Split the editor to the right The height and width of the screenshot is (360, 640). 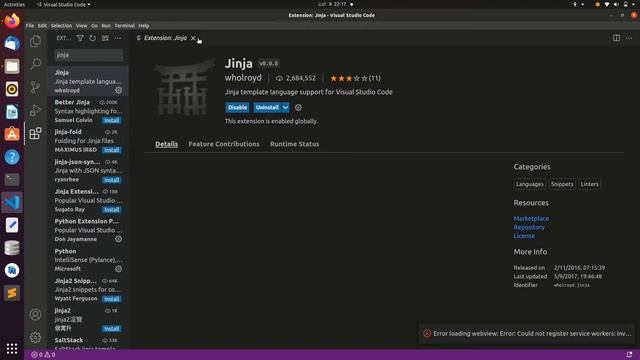(x=616, y=38)
